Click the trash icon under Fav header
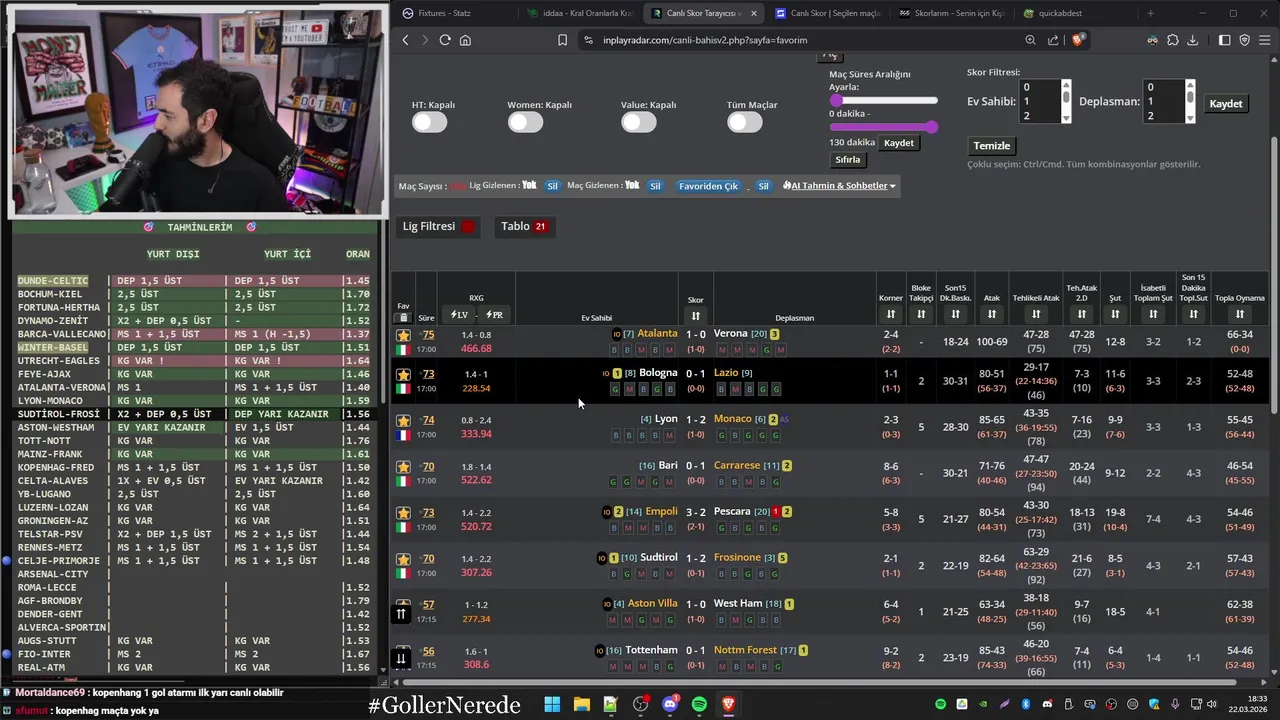Viewport: 1280px width, 720px height. click(x=404, y=317)
